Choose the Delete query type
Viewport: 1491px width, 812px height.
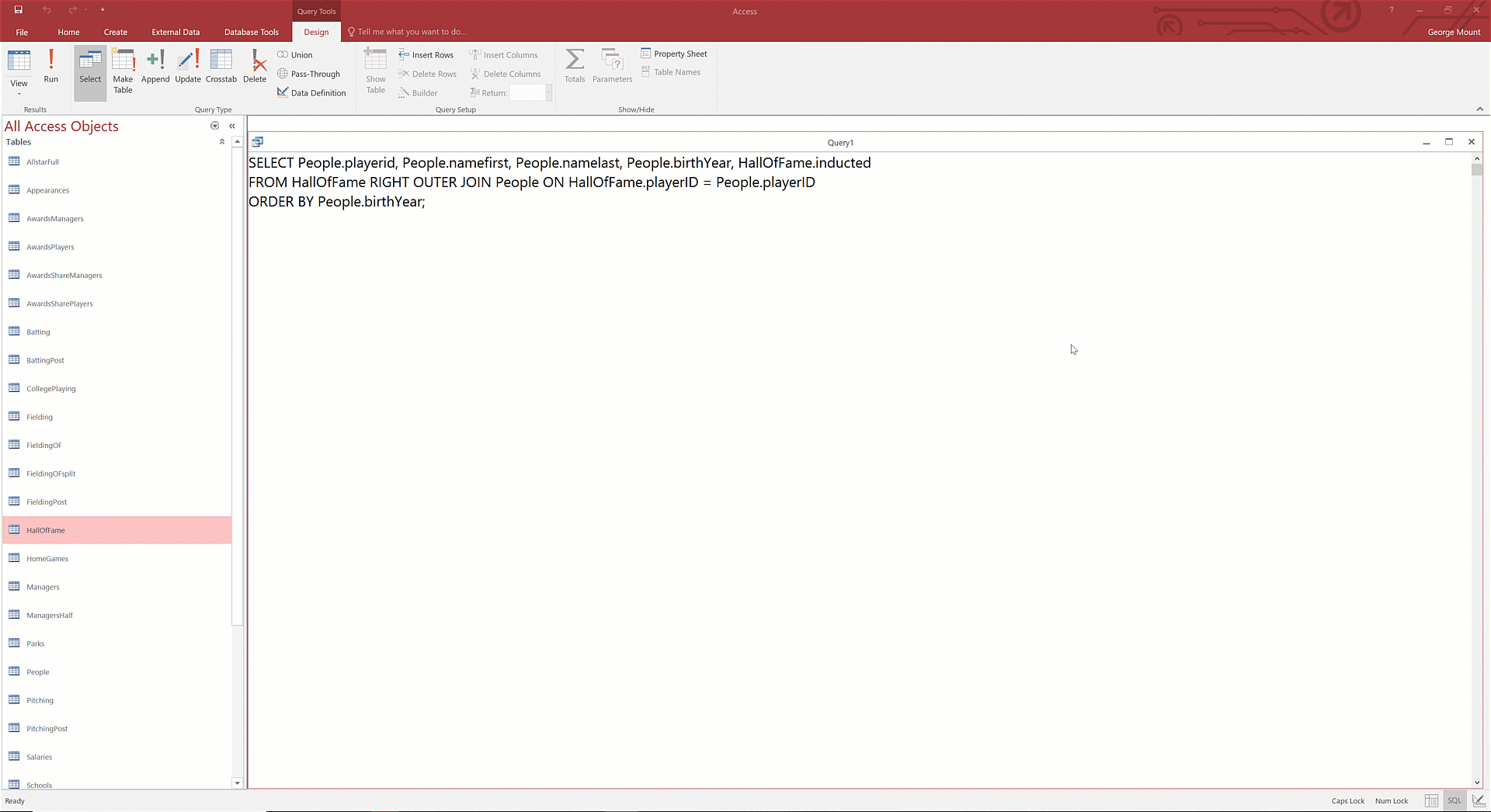tap(255, 66)
